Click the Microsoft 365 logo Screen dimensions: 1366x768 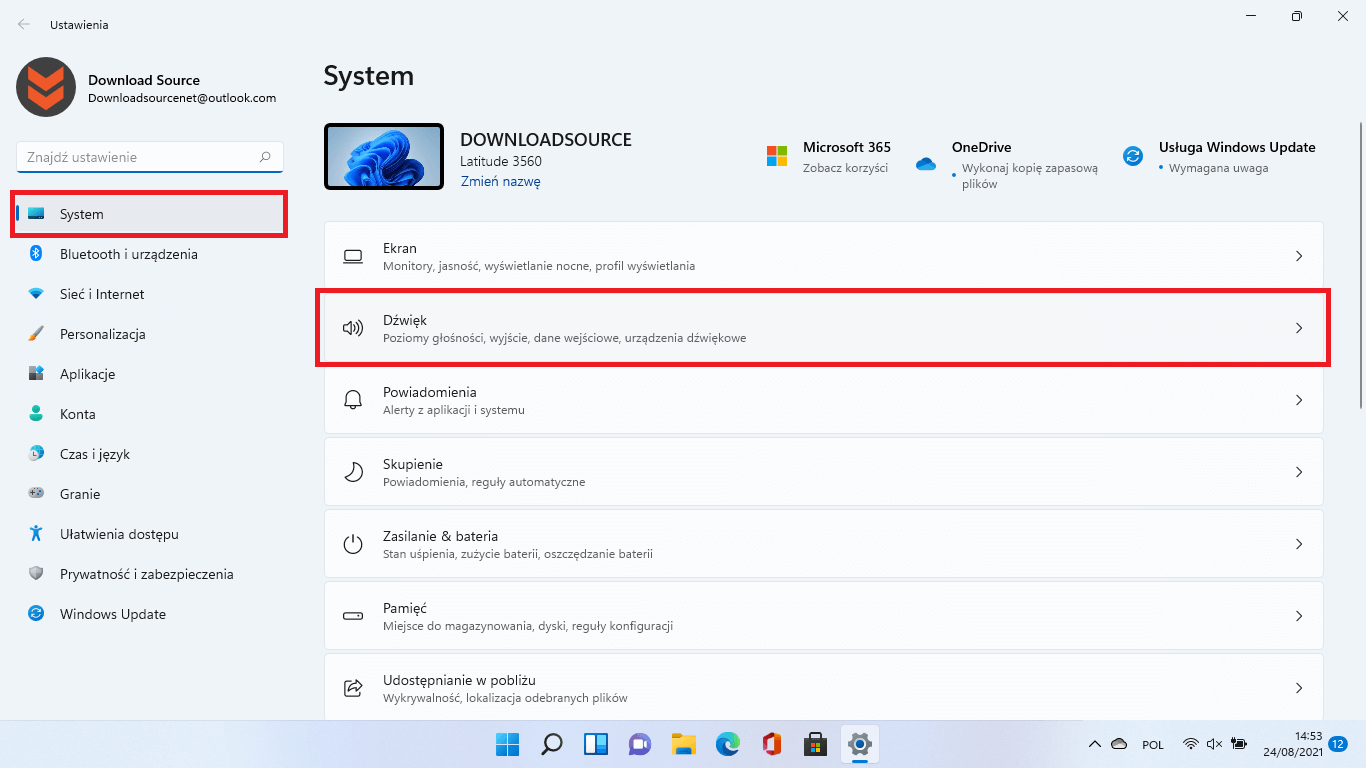tap(777, 156)
